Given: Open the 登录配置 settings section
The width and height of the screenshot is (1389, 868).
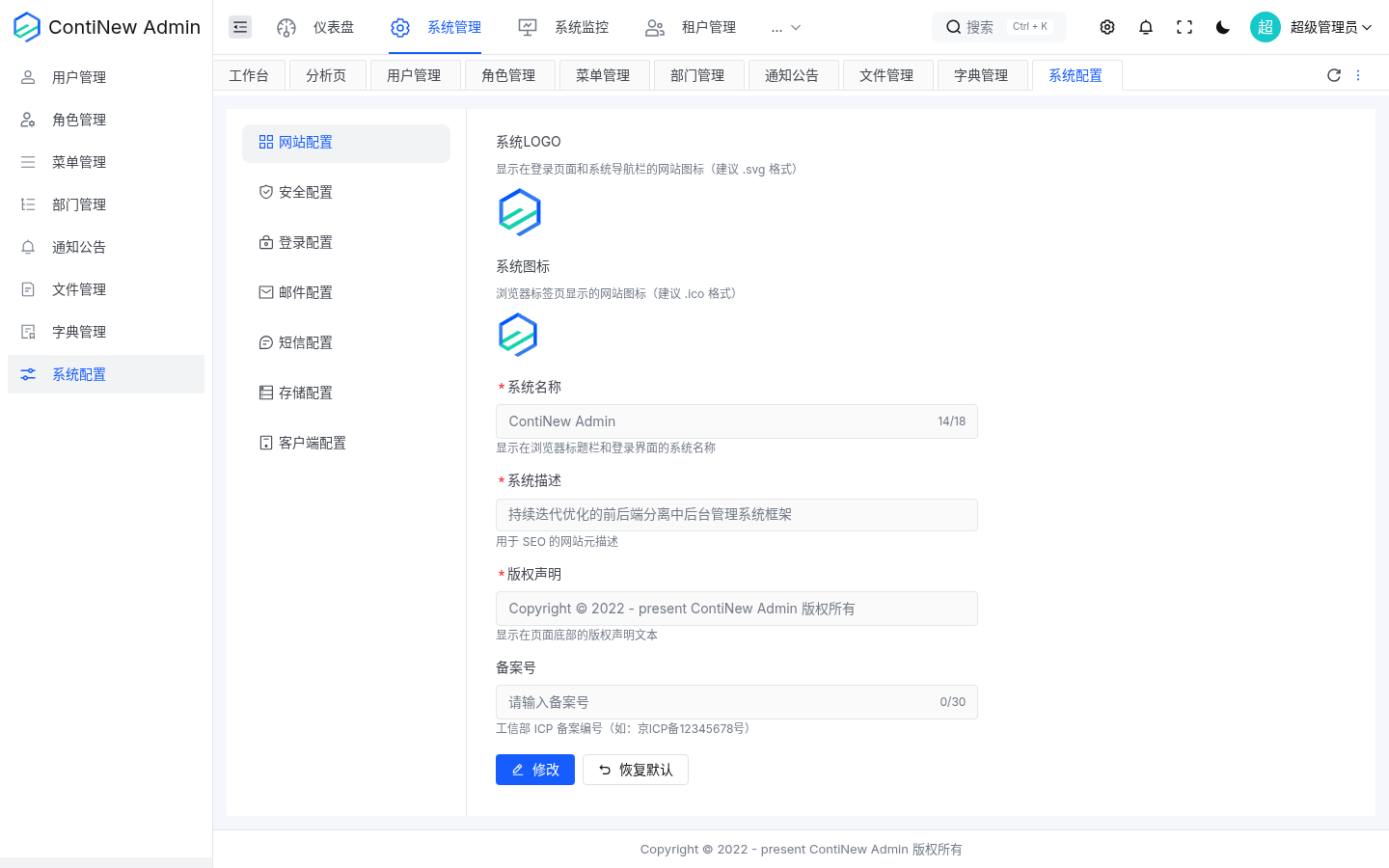Looking at the screenshot, I should [346, 243].
